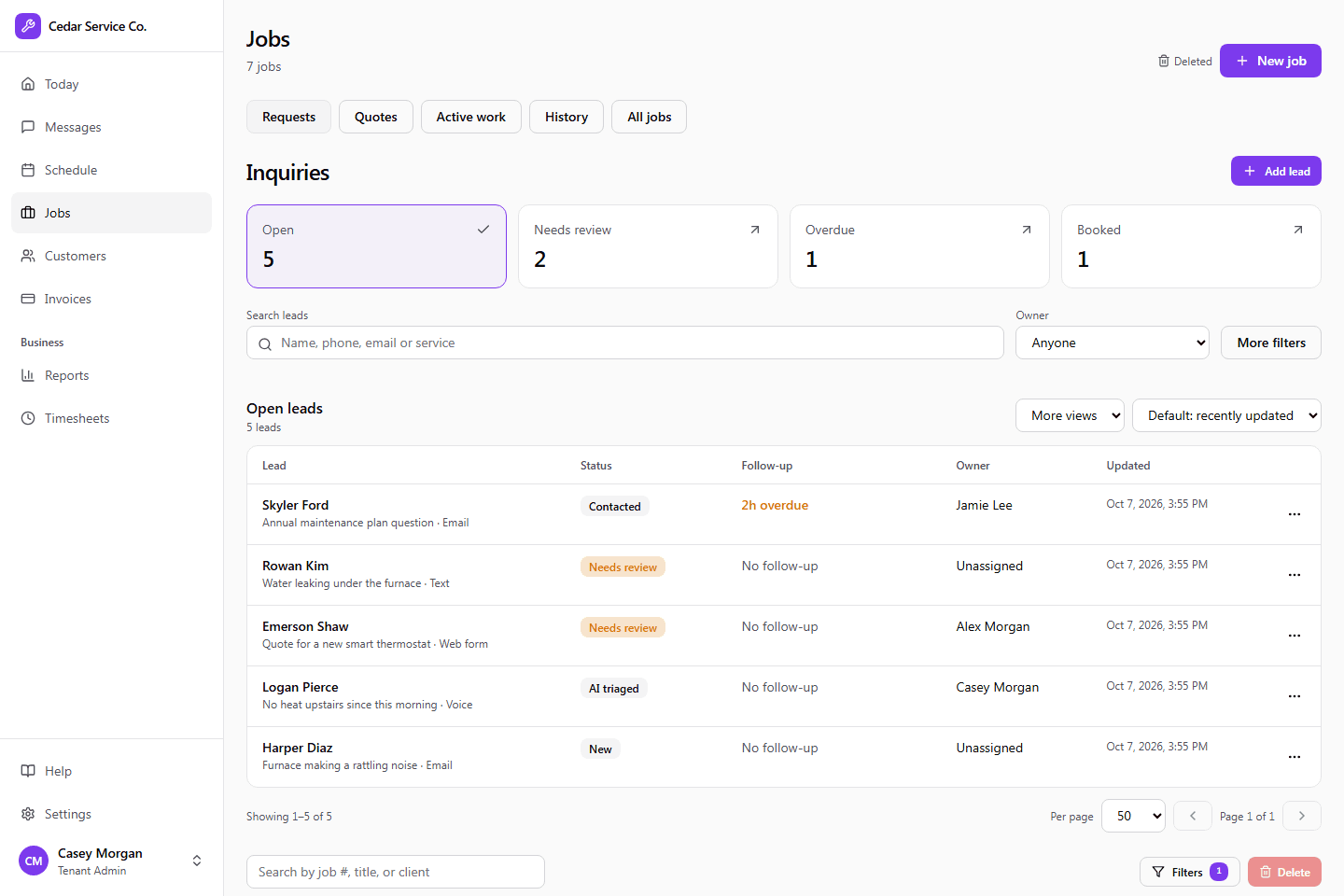Image resolution: width=1344 pixels, height=896 pixels.
Task: Open the three-dot menu for Harper Diaz
Action: point(1295,757)
